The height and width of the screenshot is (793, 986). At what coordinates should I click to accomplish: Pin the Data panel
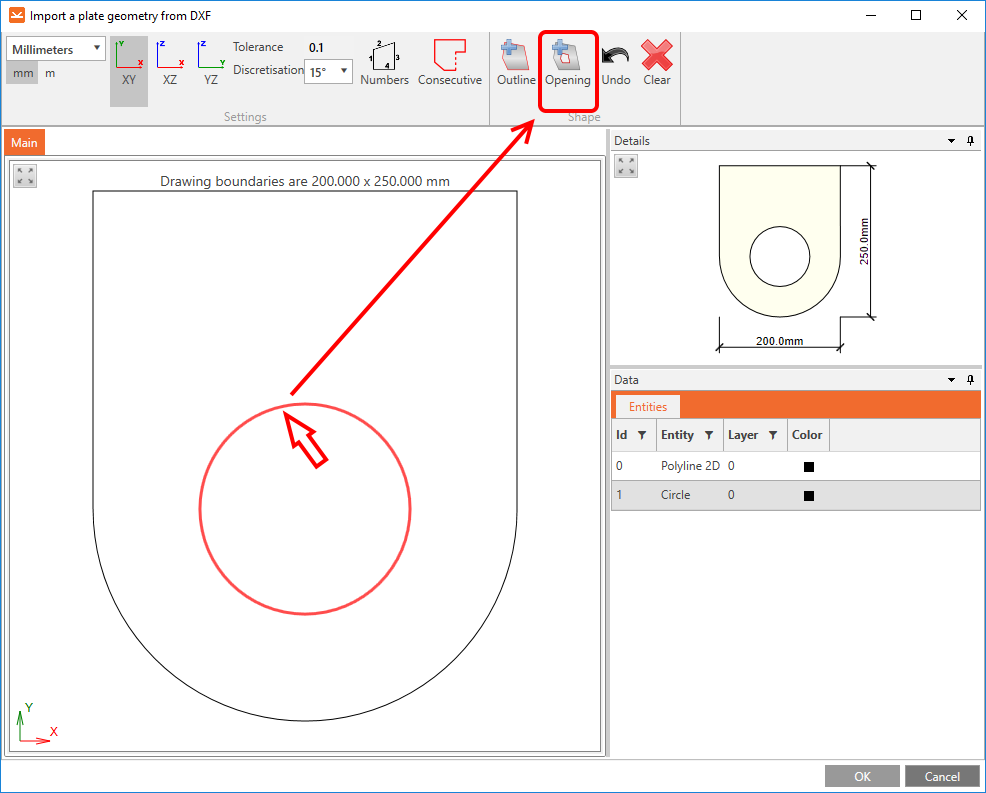click(969, 380)
